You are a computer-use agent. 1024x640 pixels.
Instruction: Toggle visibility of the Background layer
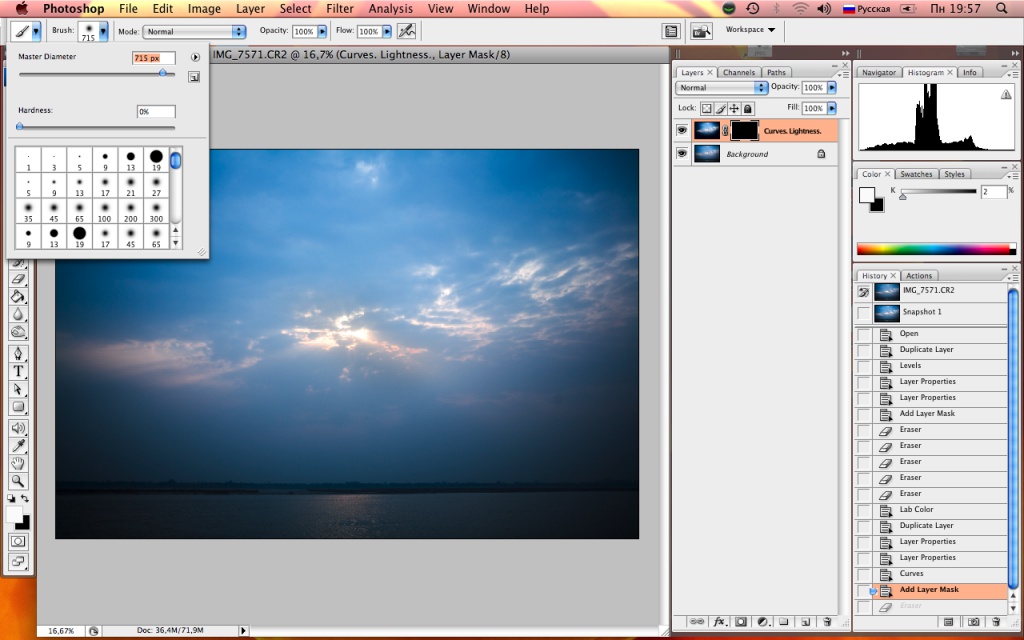tap(682, 154)
